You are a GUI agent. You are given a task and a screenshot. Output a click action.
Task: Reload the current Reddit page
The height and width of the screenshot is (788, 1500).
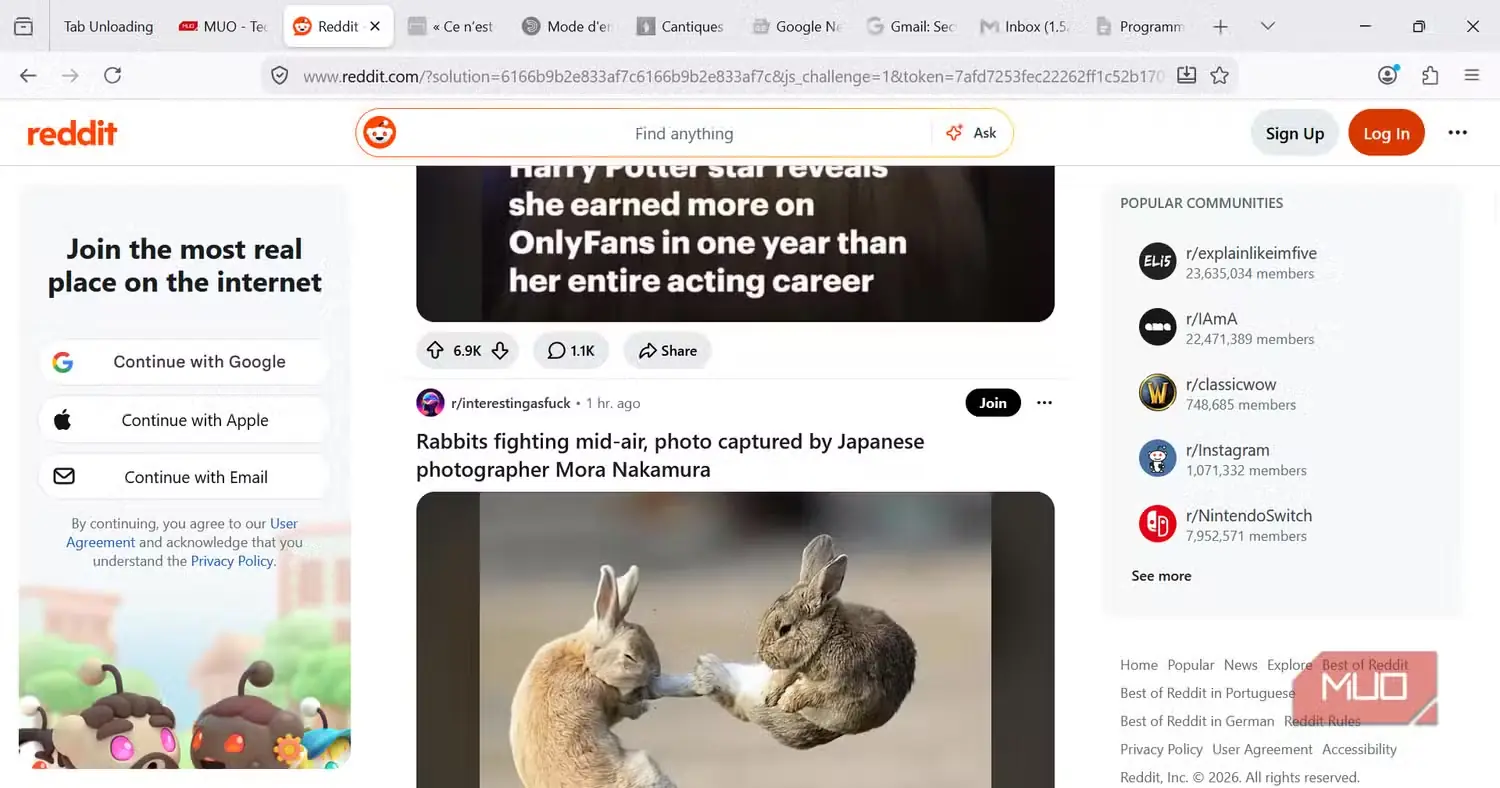[x=113, y=75]
